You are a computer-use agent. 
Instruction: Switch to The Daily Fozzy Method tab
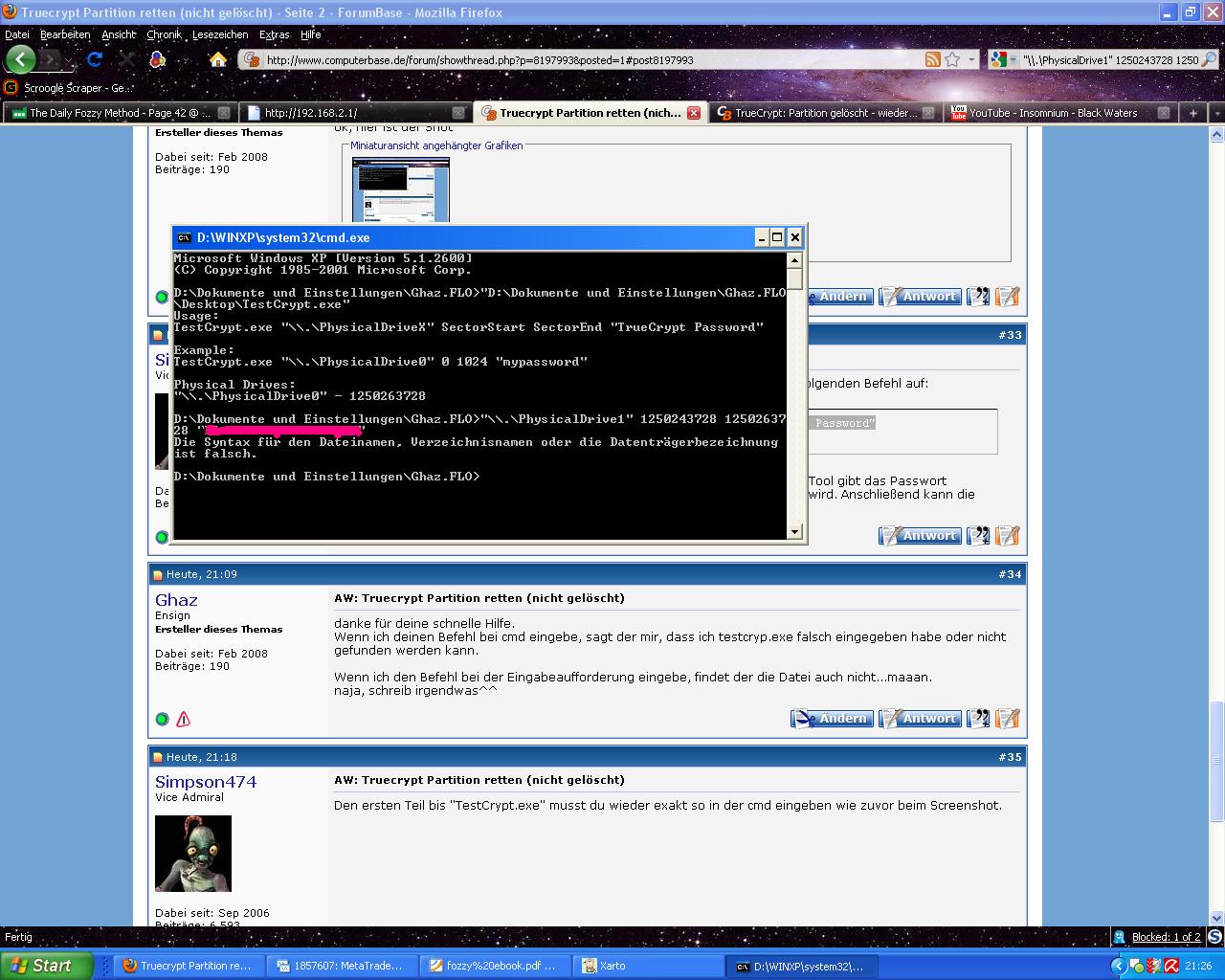[x=119, y=113]
